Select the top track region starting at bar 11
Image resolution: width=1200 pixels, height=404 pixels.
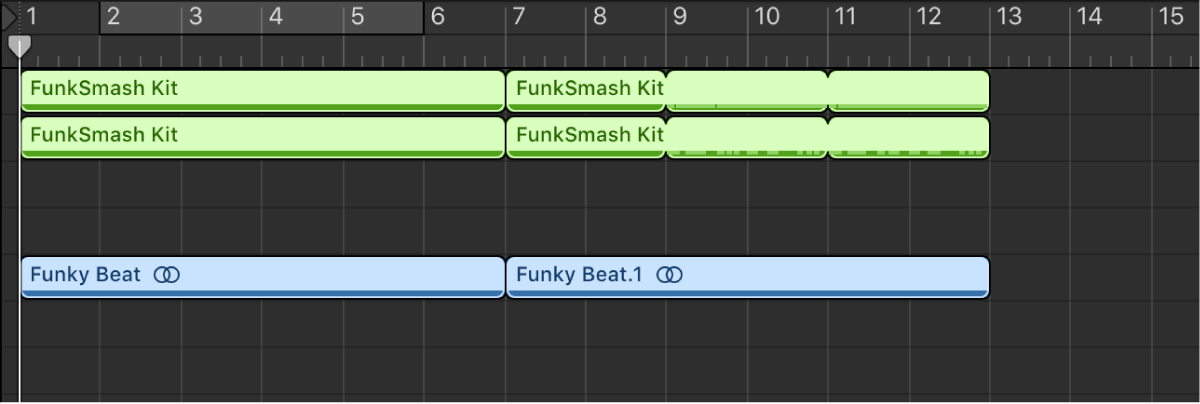pos(908,90)
